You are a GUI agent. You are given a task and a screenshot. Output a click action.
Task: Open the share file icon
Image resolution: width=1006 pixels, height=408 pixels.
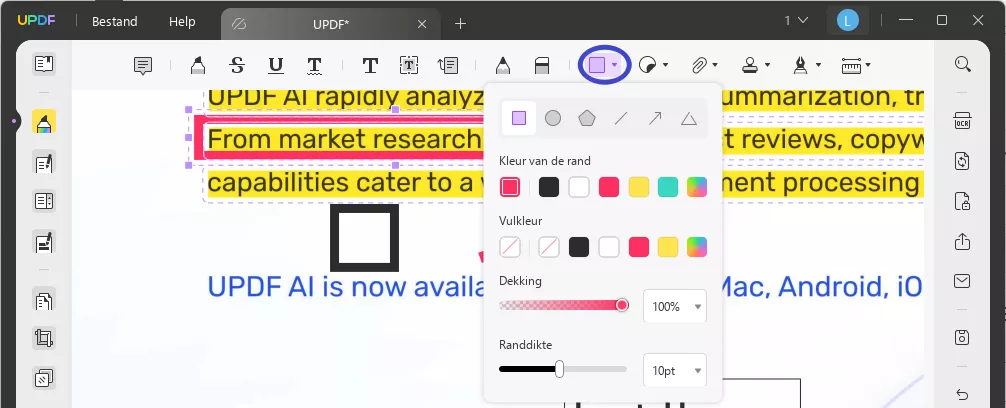click(962, 241)
